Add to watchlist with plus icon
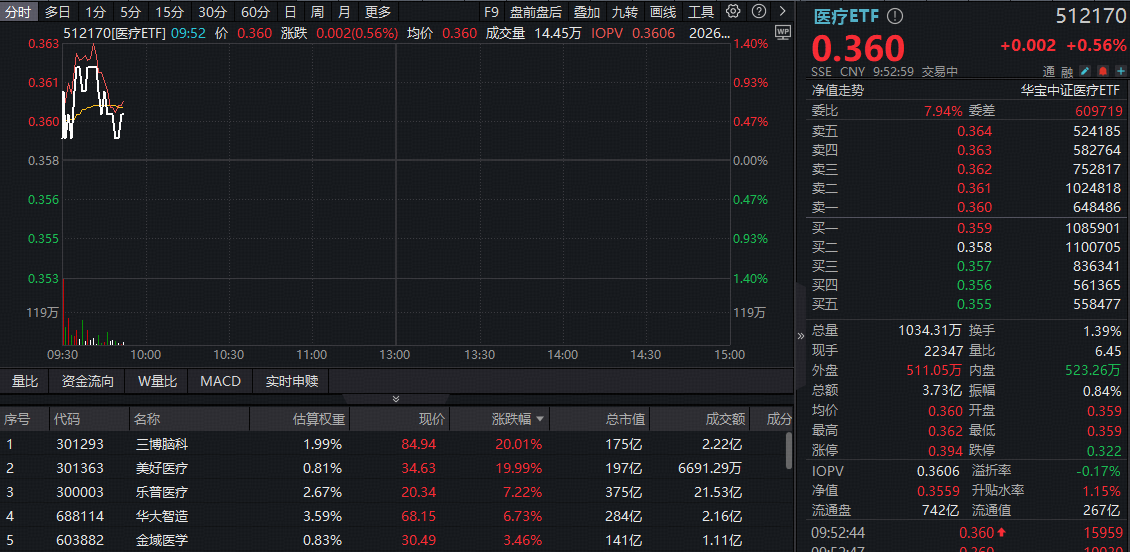The height and width of the screenshot is (552, 1130). coord(1120,72)
